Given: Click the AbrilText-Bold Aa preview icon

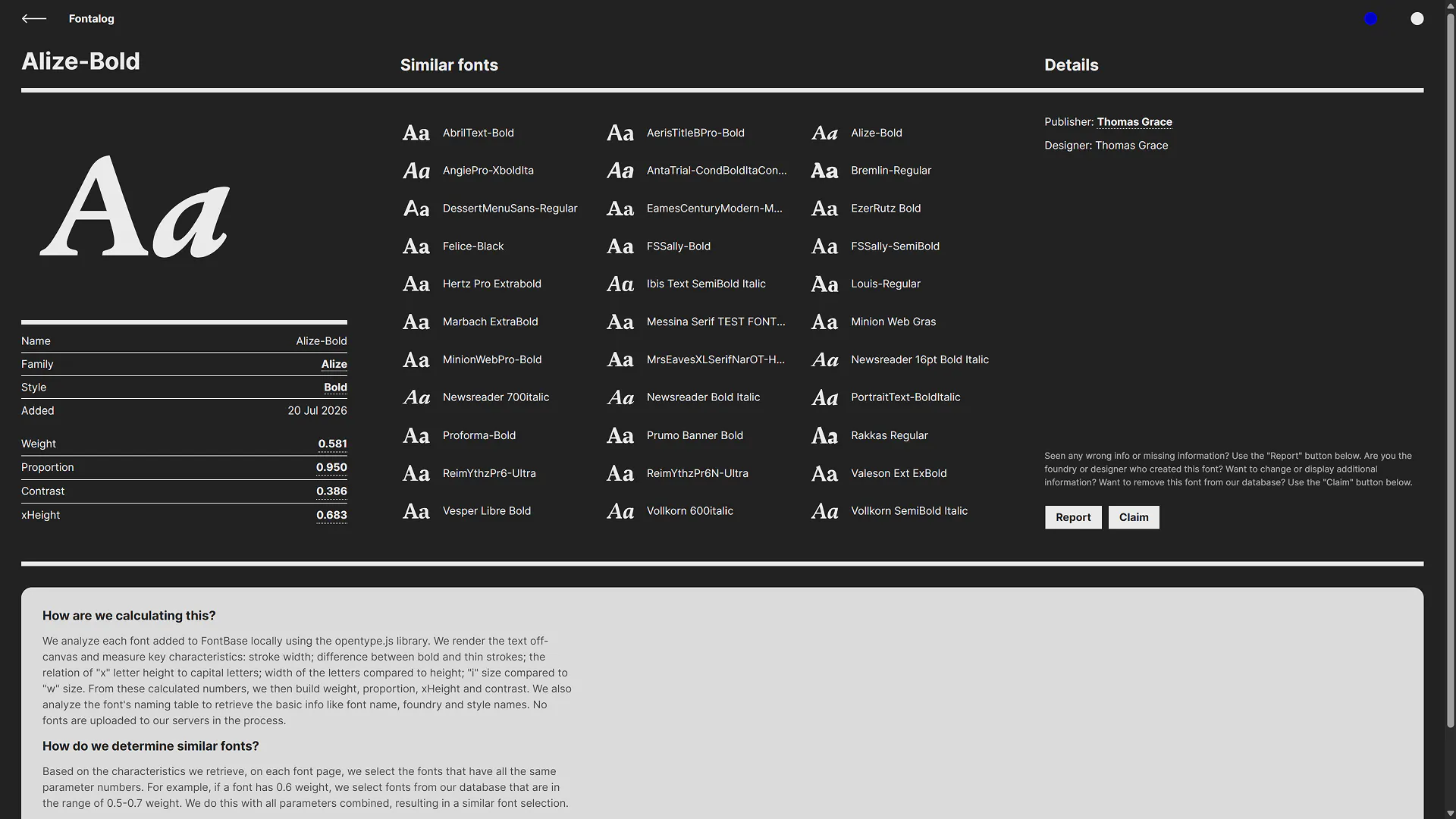Looking at the screenshot, I should point(416,133).
